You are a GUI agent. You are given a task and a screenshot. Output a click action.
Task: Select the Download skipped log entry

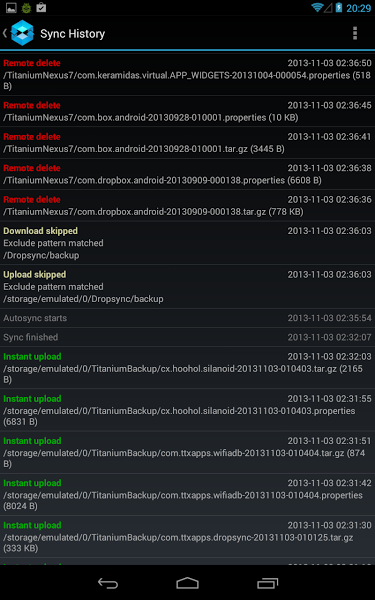[x=188, y=243]
